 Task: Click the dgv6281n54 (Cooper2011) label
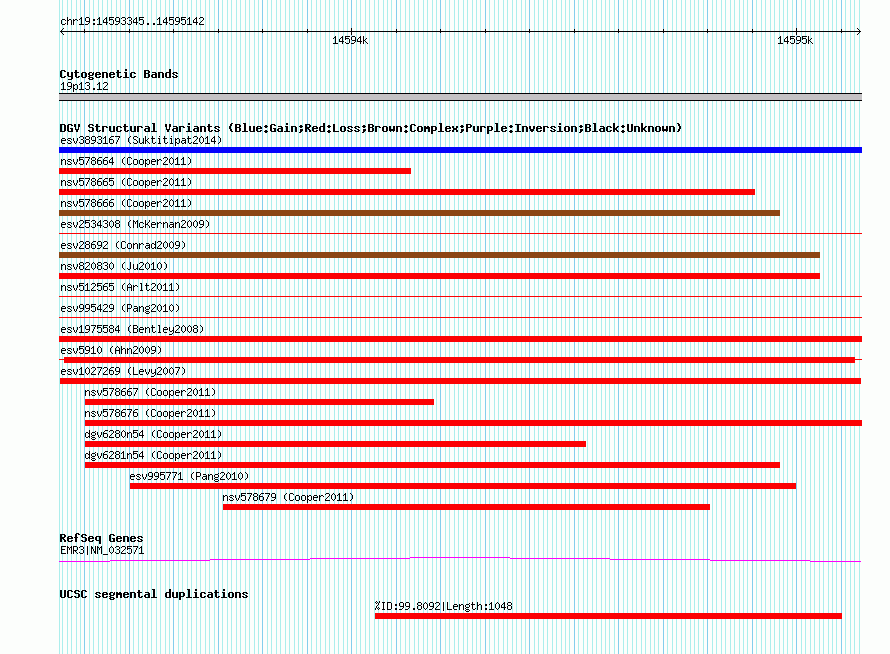pyautogui.click(x=153, y=455)
